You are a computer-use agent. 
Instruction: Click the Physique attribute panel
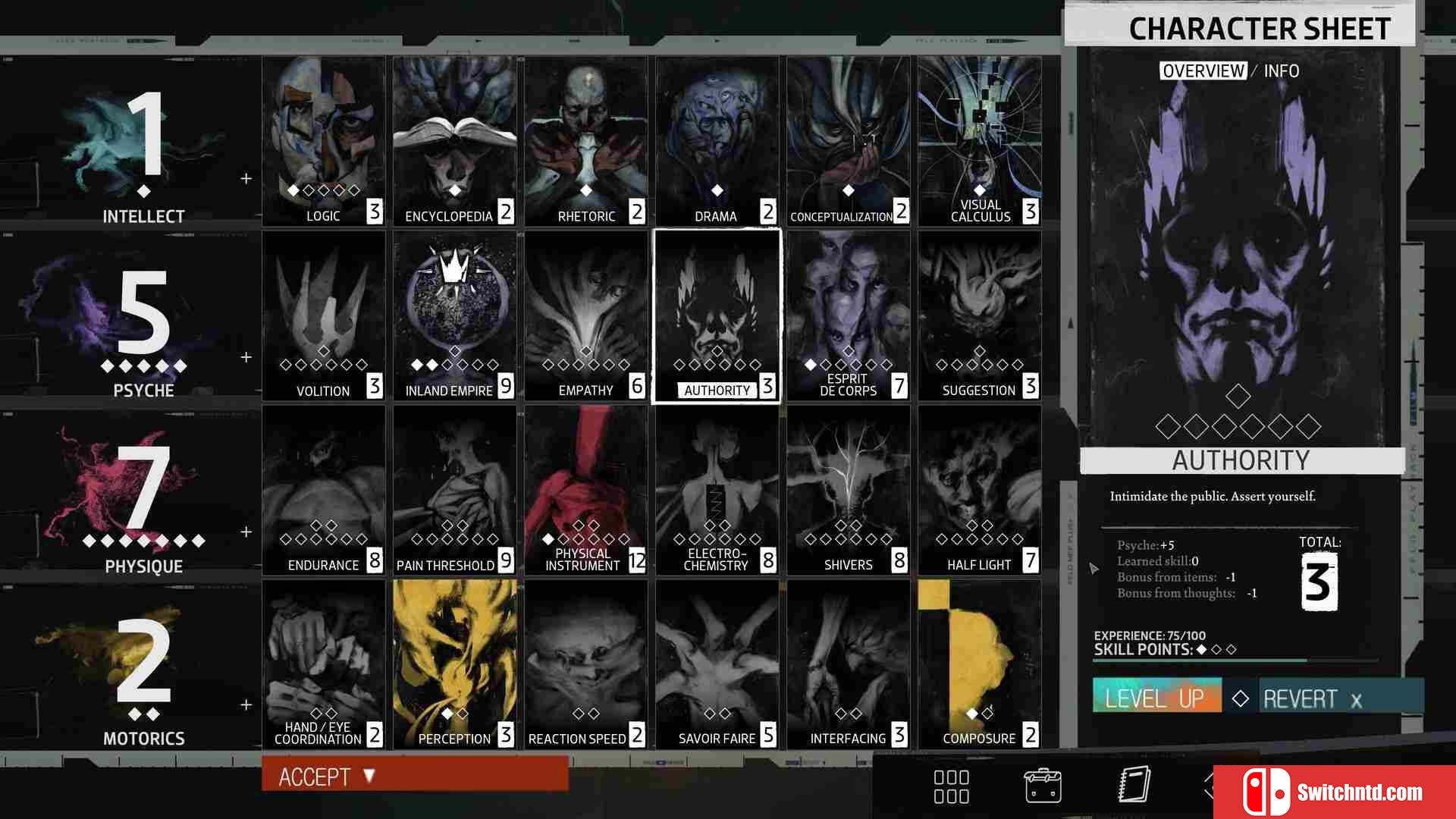pyautogui.click(x=130, y=490)
